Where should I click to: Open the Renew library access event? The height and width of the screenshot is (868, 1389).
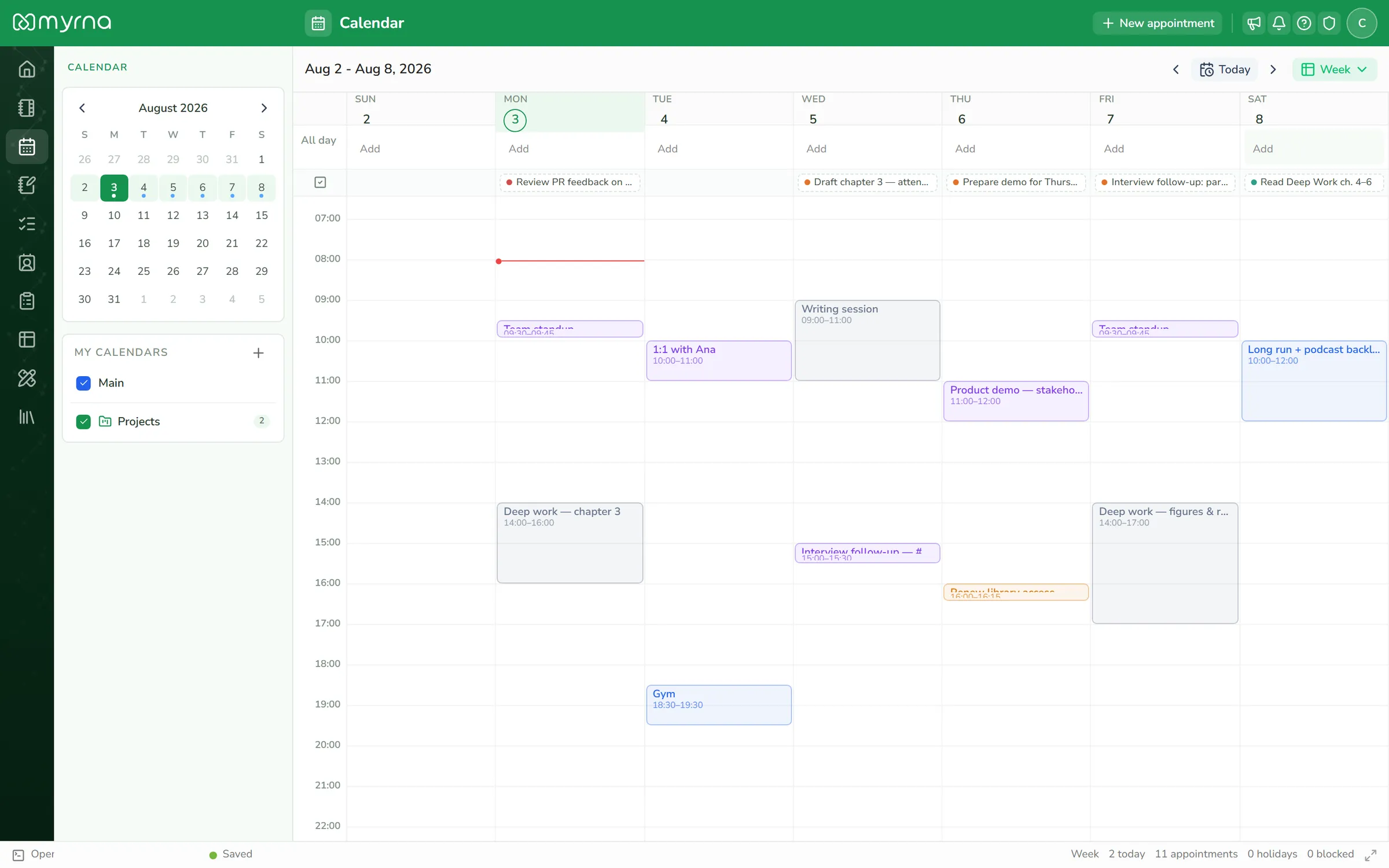pyautogui.click(x=1016, y=592)
